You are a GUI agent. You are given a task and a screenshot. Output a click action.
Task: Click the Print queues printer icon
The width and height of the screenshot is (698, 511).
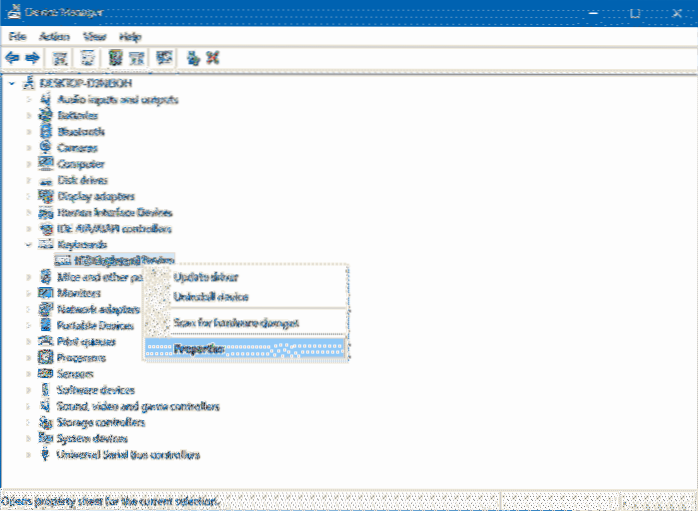click(x=45, y=341)
